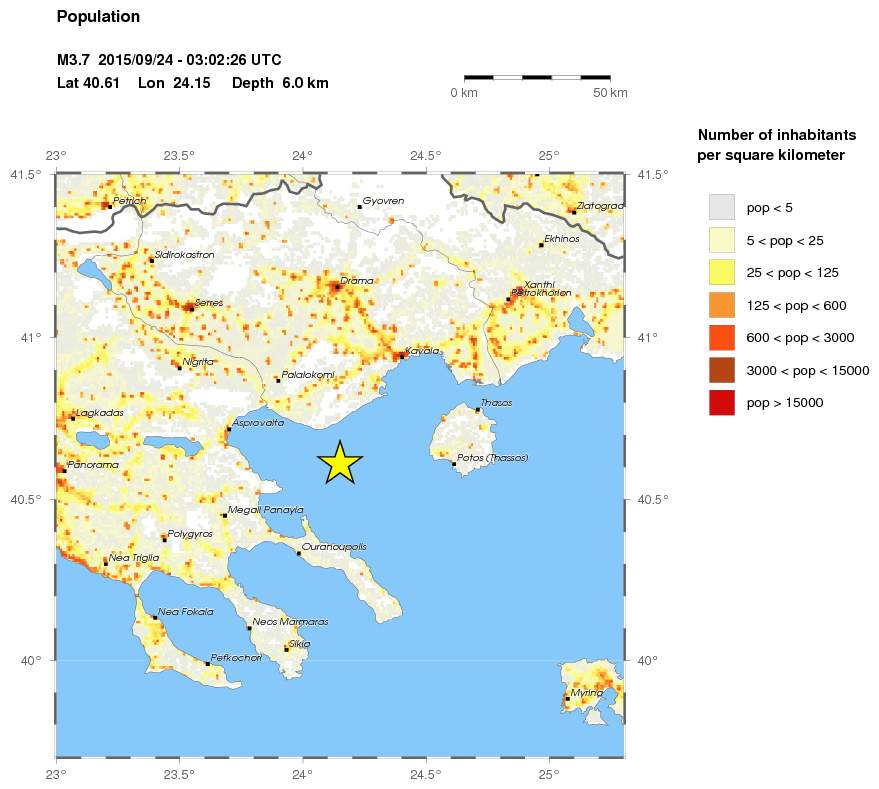Click the Petrich town marker

click(110, 206)
